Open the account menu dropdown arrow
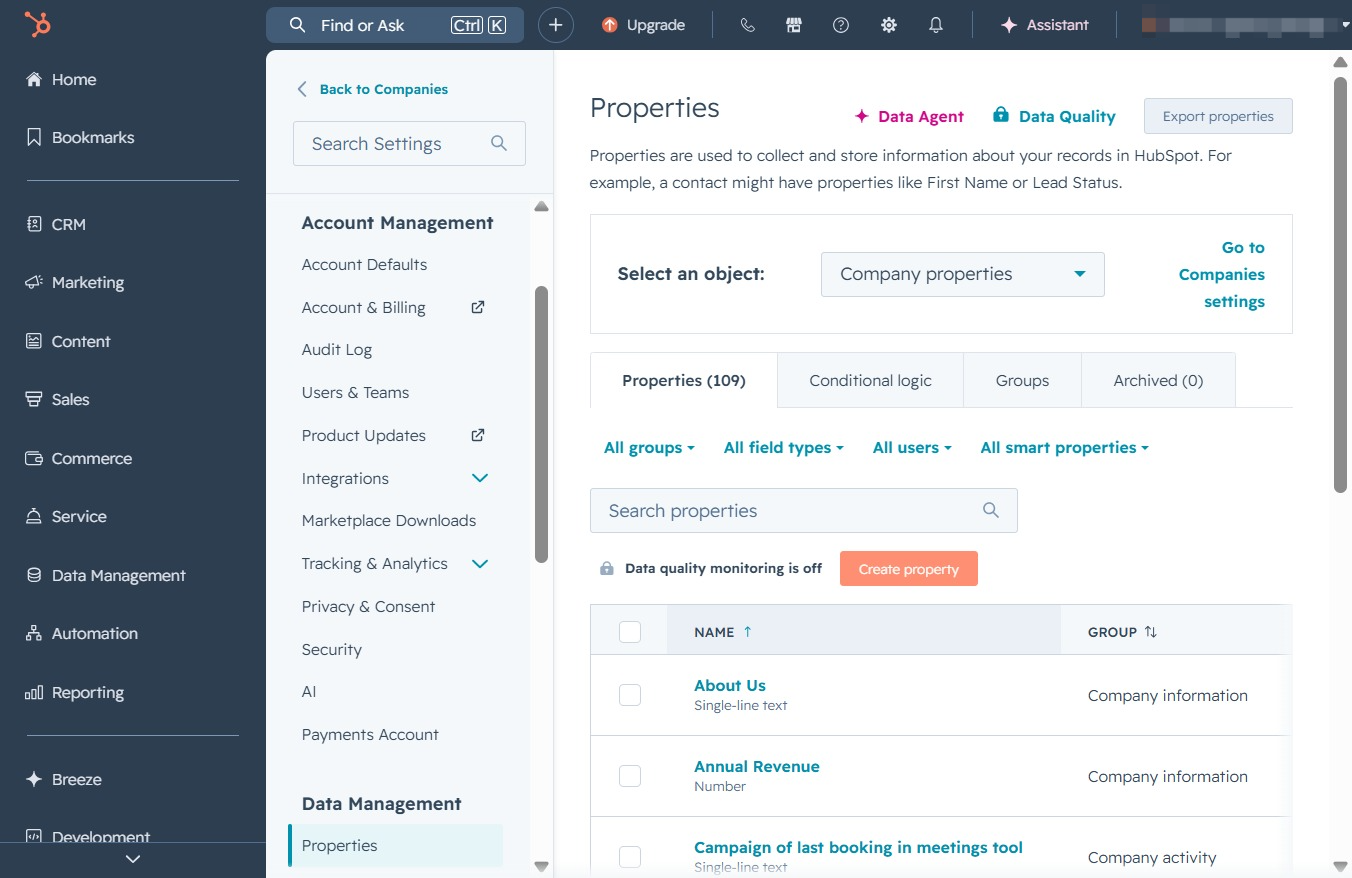The width and height of the screenshot is (1352, 878). (1345, 25)
